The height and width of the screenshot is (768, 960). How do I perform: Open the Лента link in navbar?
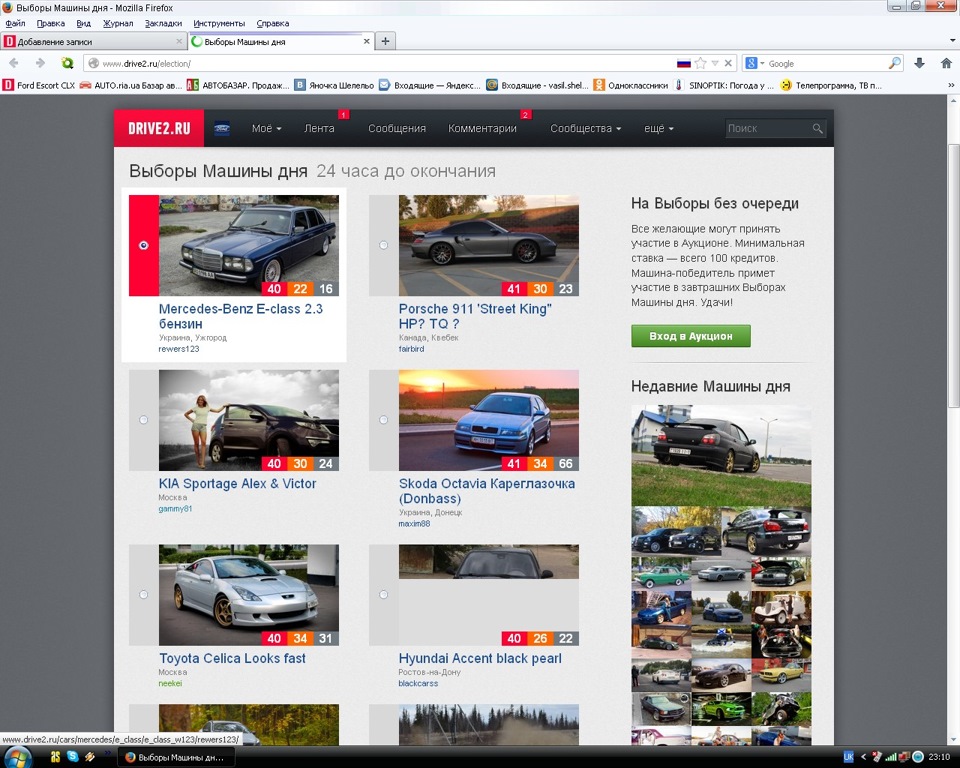[319, 129]
